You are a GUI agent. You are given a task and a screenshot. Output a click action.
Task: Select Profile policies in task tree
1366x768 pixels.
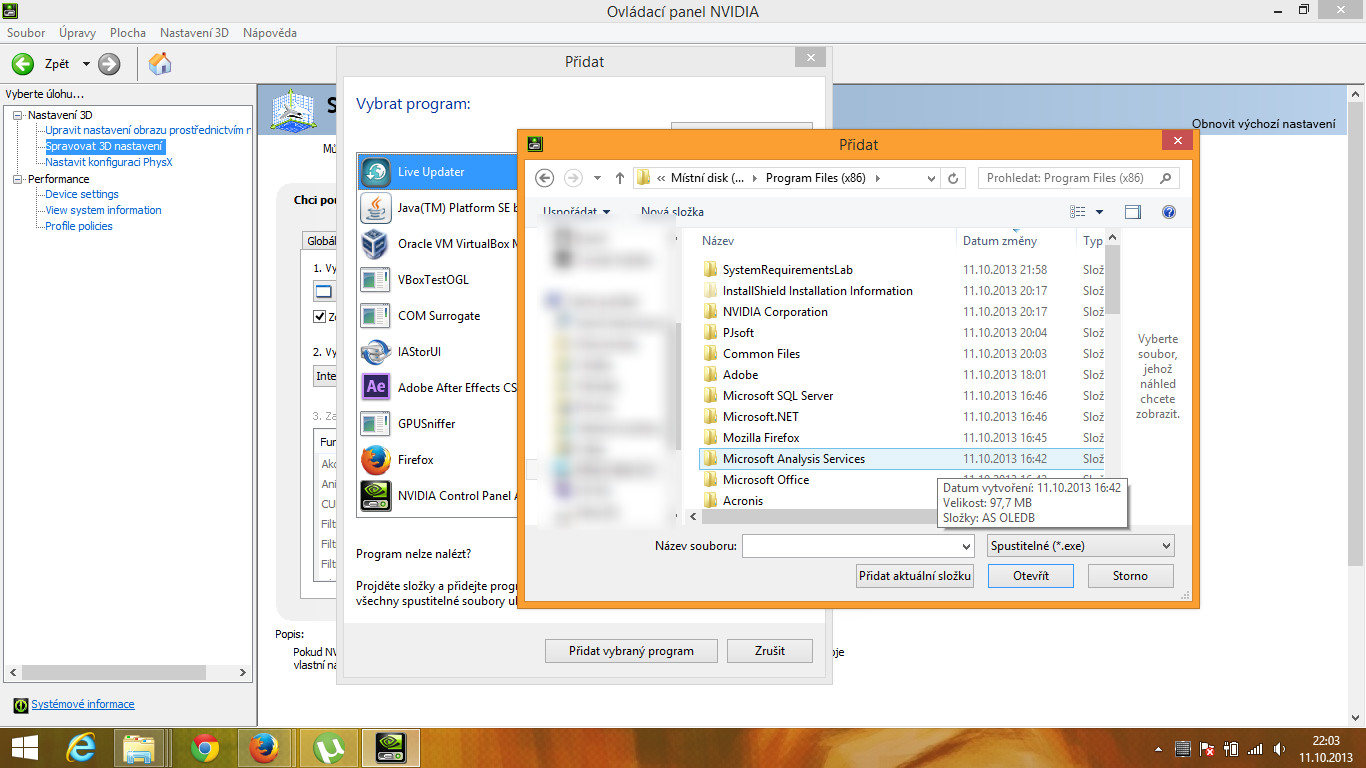[79, 226]
